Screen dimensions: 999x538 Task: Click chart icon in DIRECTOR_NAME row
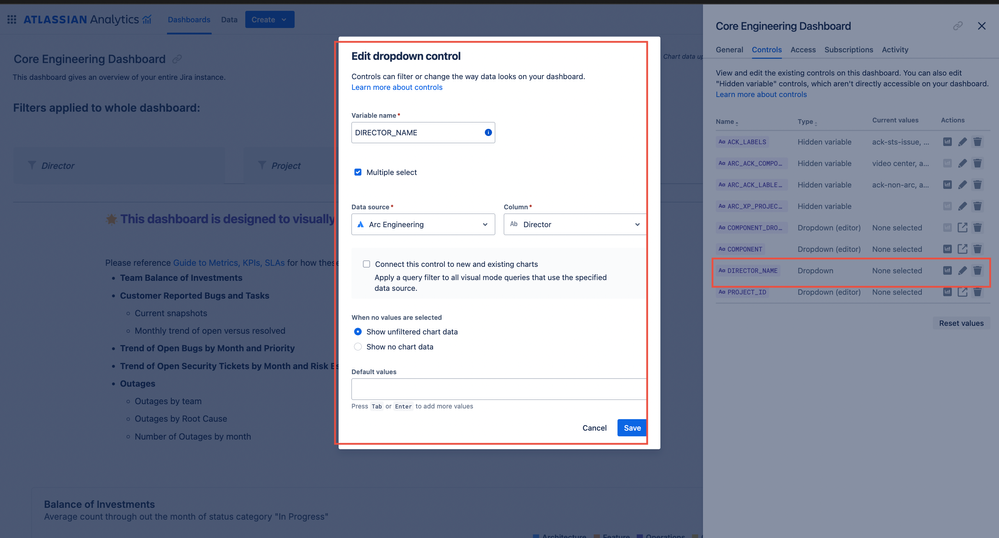tap(947, 270)
